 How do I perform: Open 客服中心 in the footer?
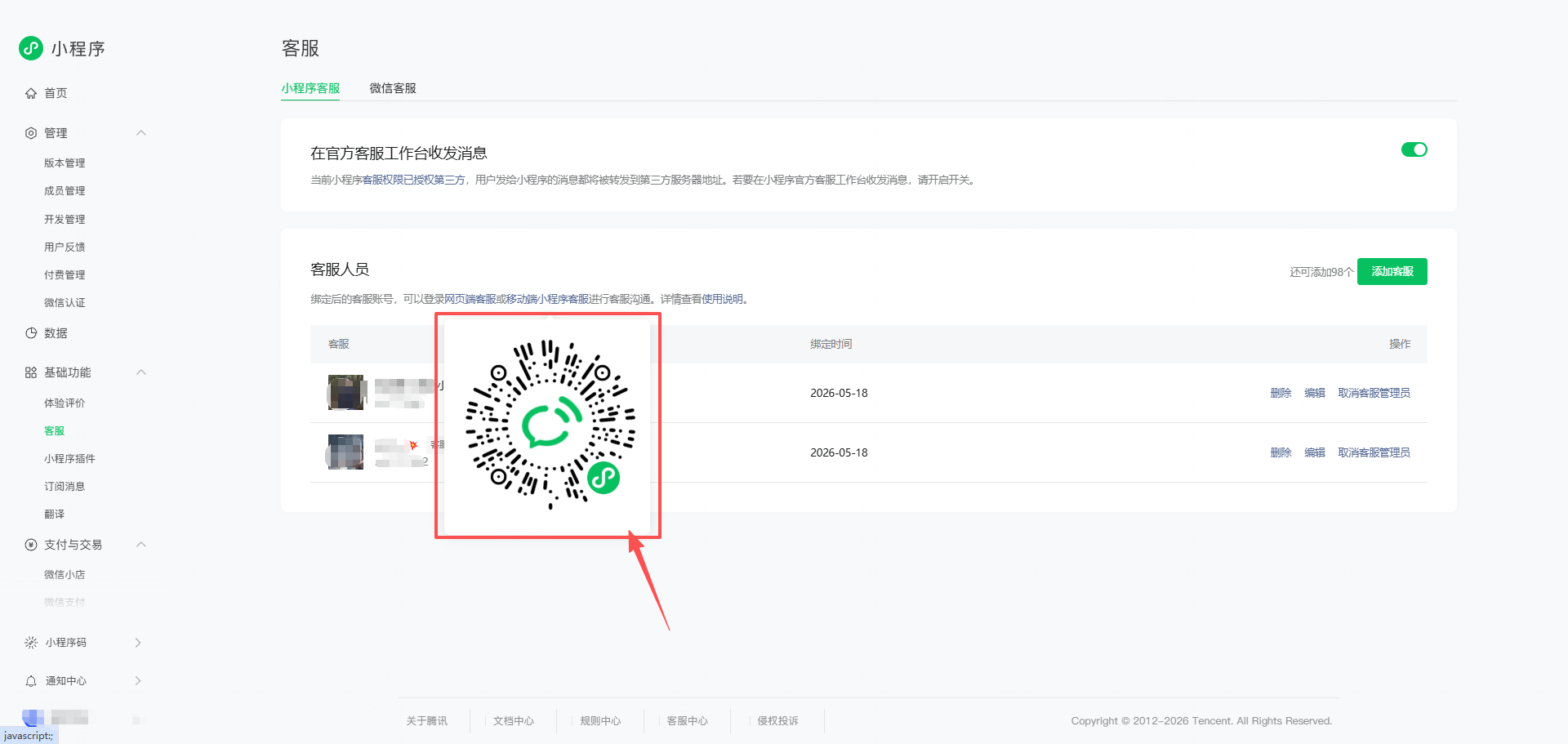(x=688, y=721)
